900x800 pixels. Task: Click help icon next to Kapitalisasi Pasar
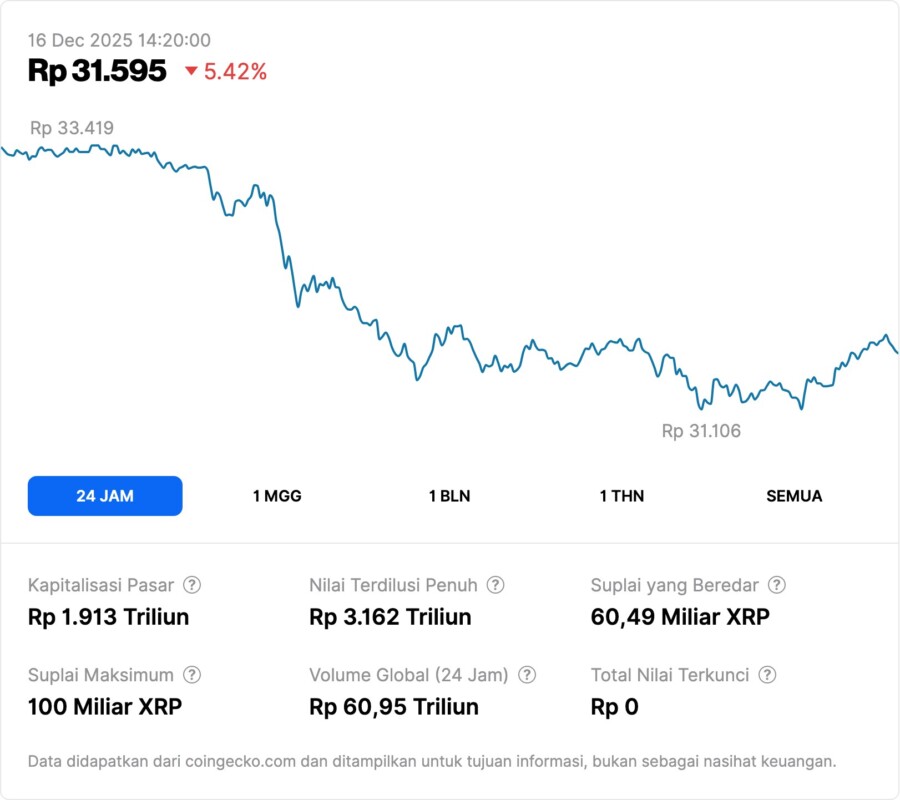[x=192, y=585]
